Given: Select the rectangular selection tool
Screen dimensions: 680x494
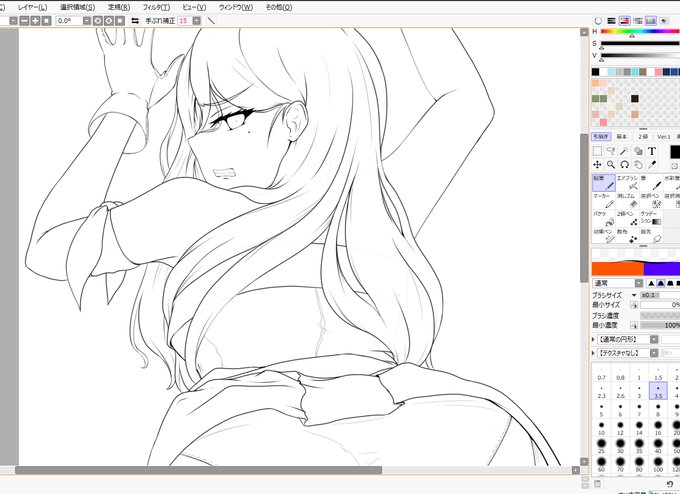Looking at the screenshot, I should (597, 151).
